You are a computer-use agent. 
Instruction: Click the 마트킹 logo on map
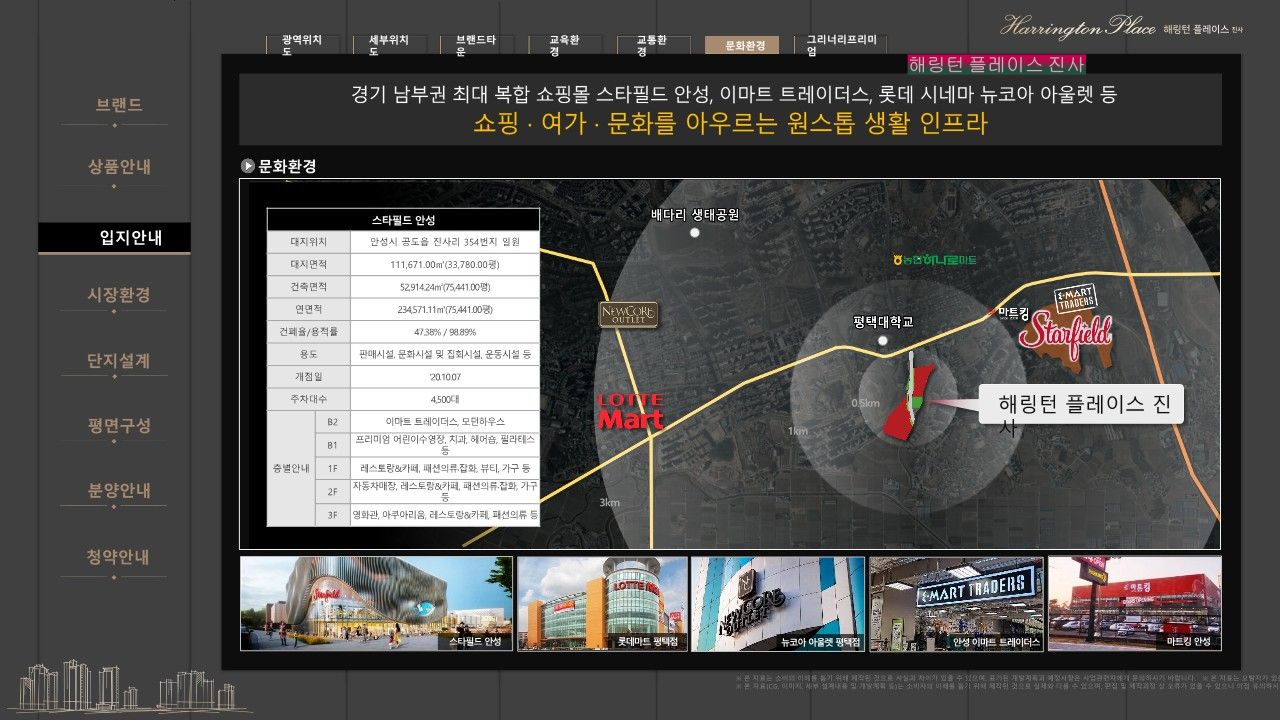tap(1011, 313)
